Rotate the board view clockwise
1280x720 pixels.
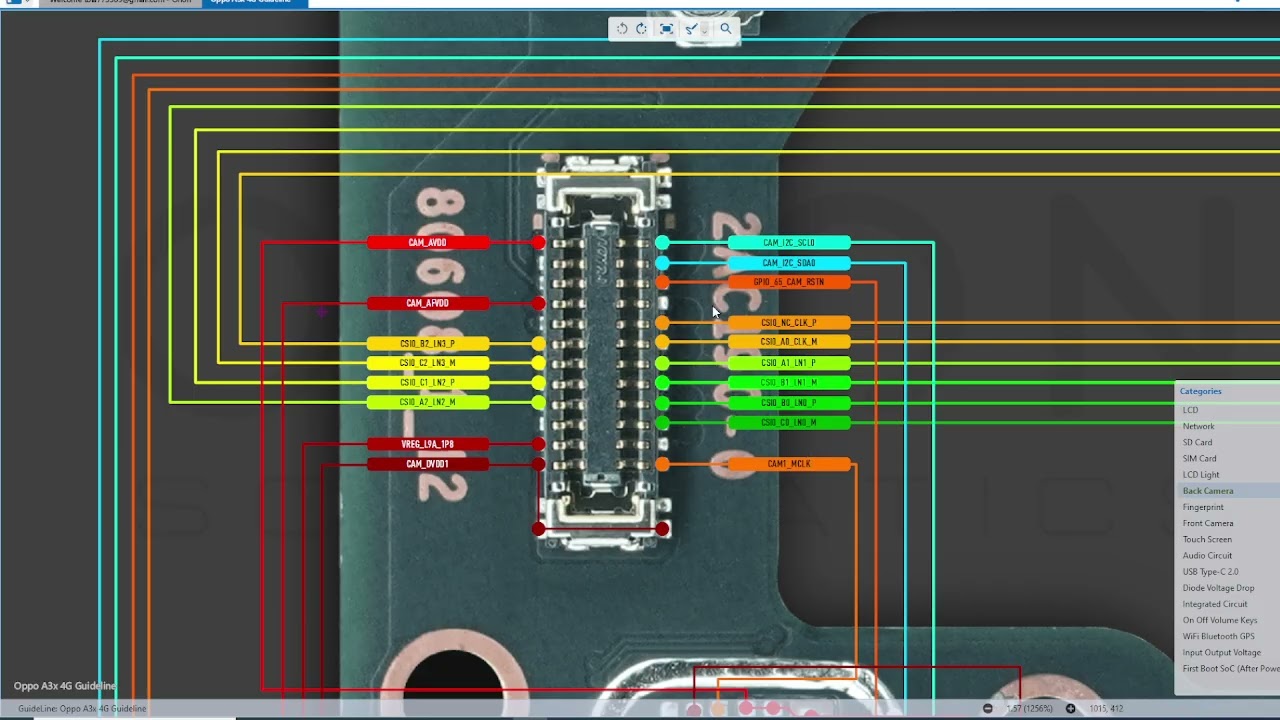[641, 29]
